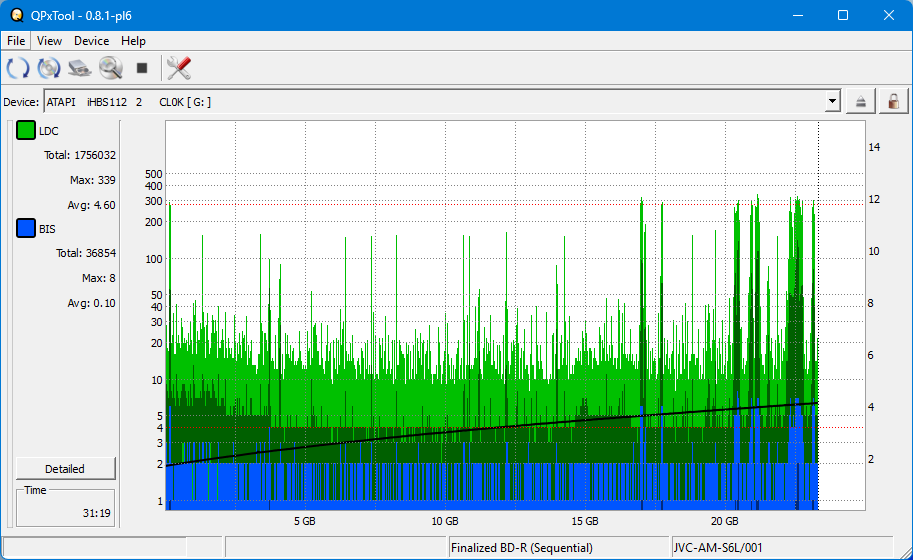Open the Device menu
Image resolution: width=913 pixels, height=560 pixels.
(x=91, y=41)
